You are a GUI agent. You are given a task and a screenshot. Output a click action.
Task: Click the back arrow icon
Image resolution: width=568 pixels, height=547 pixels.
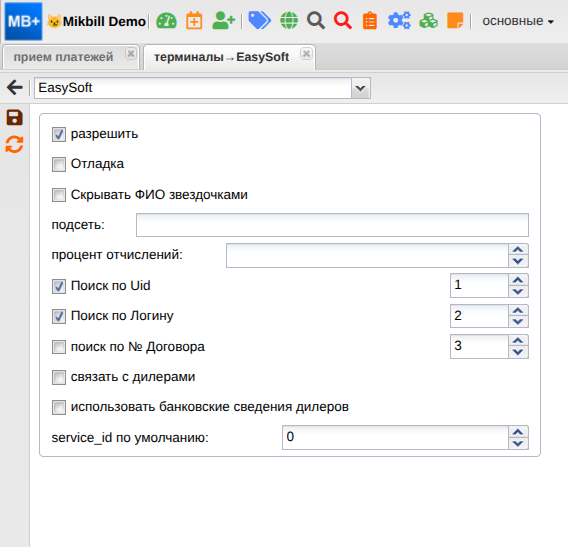(x=15, y=88)
